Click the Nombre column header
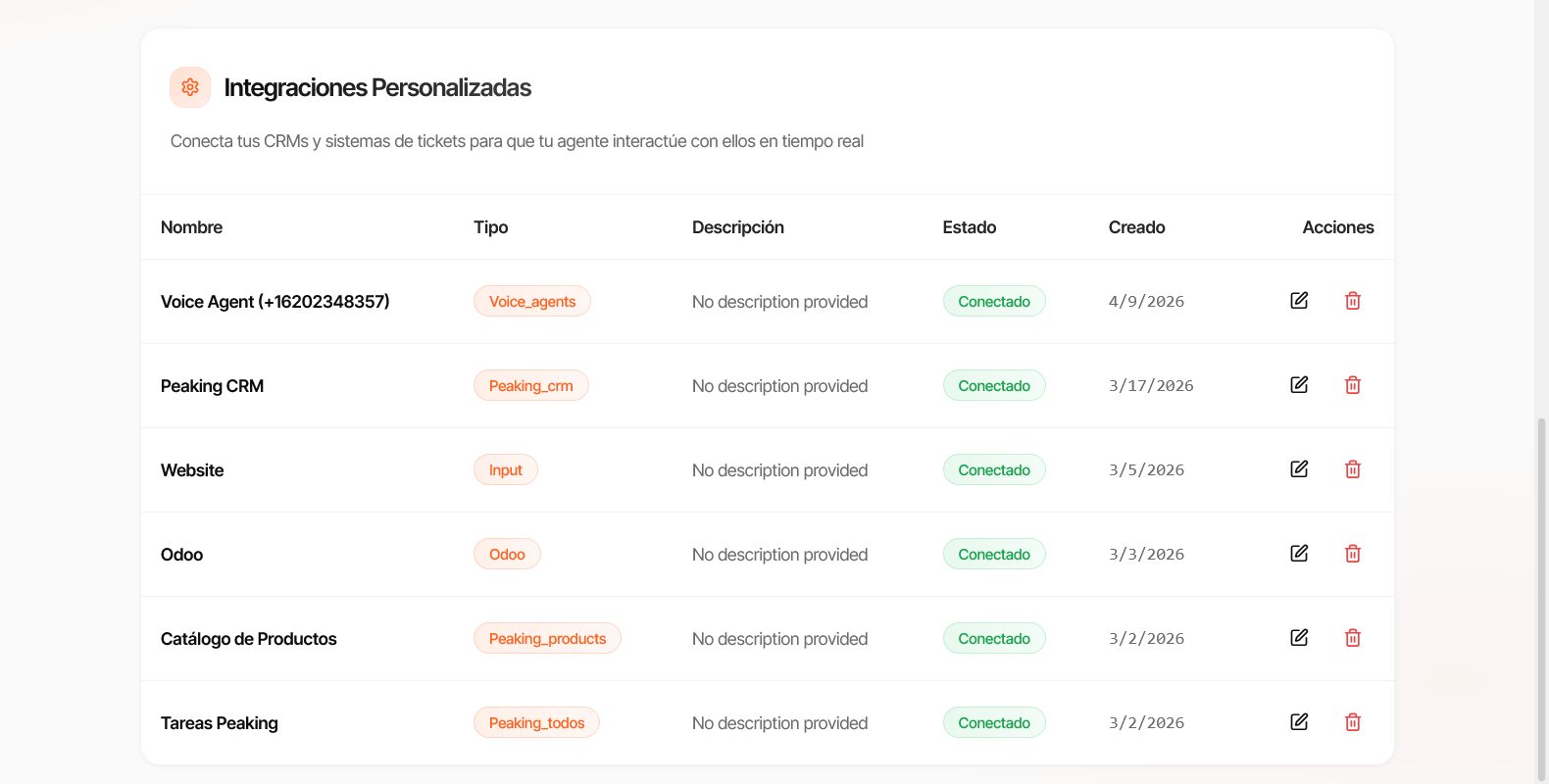 pos(191,227)
